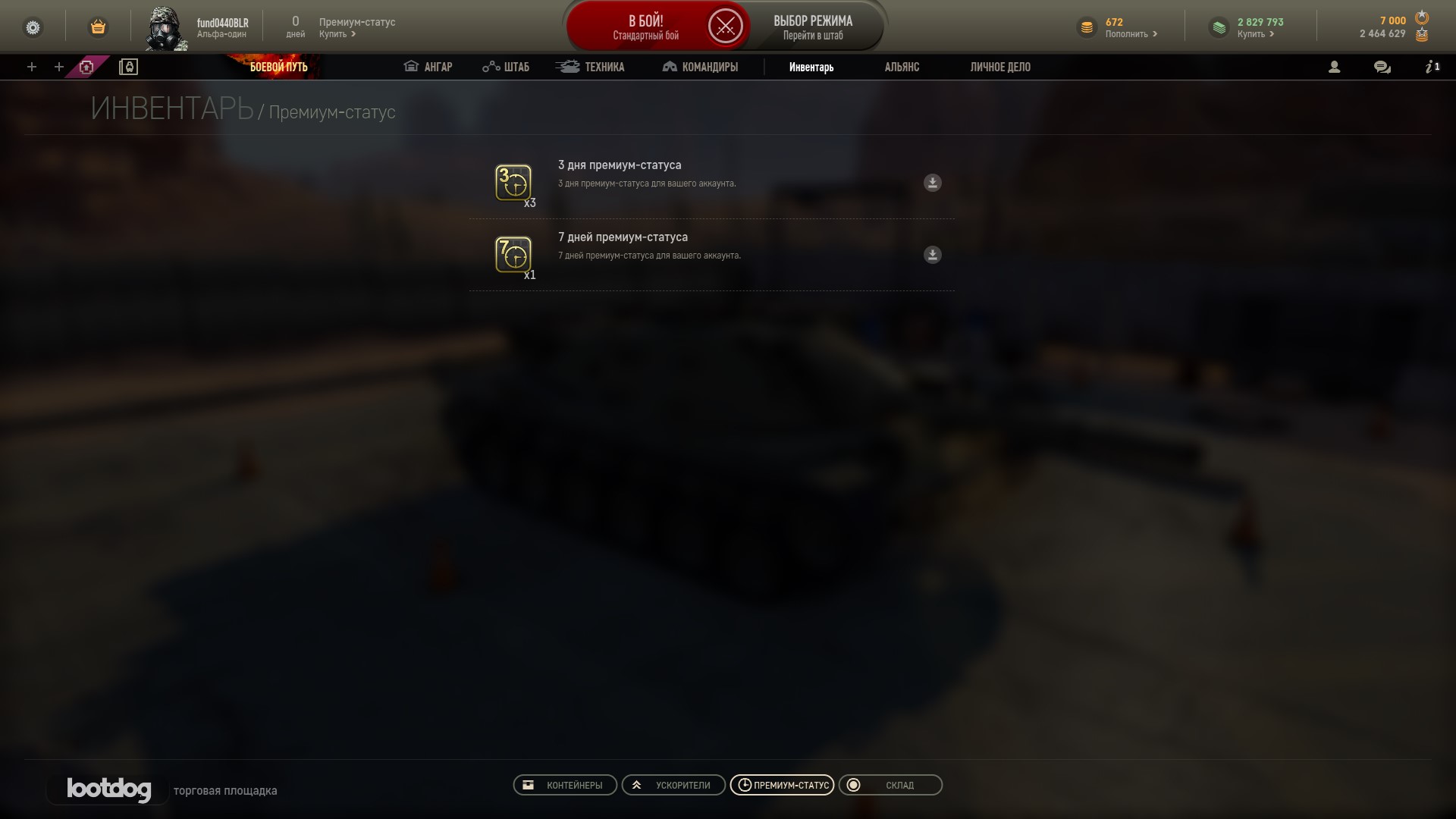Open the Выбор режима mode selection
This screenshot has height=819, width=1456.
(813, 27)
